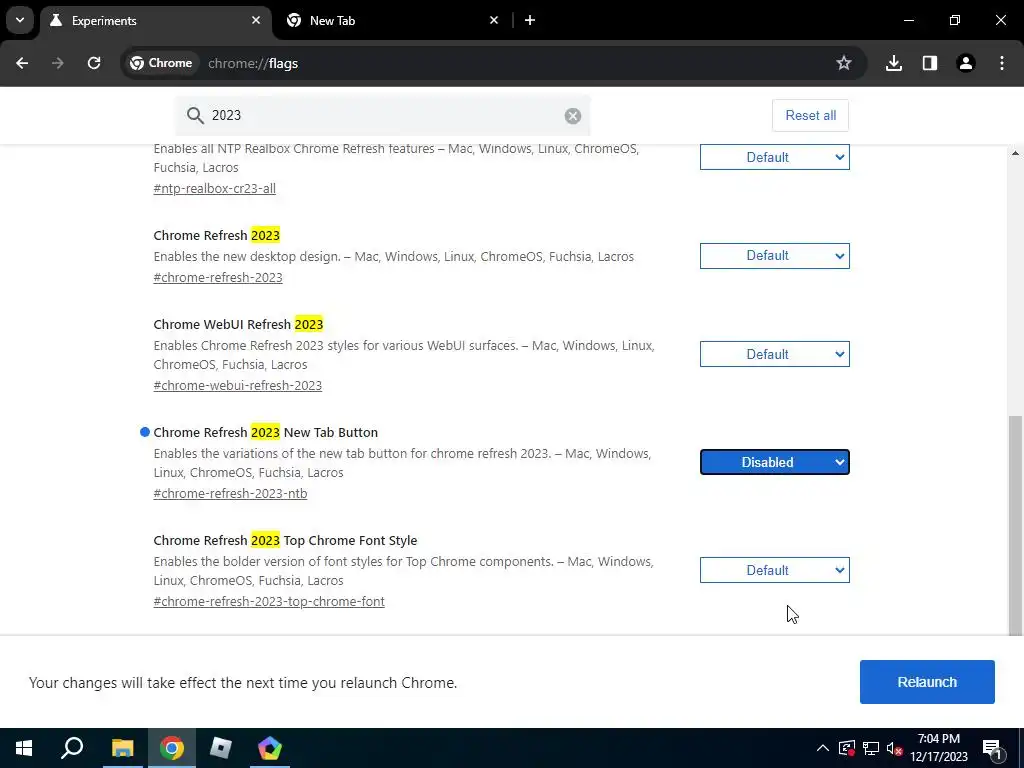The width and height of the screenshot is (1024, 768).
Task: Click the Chrome taskbar icon
Action: tap(172, 748)
